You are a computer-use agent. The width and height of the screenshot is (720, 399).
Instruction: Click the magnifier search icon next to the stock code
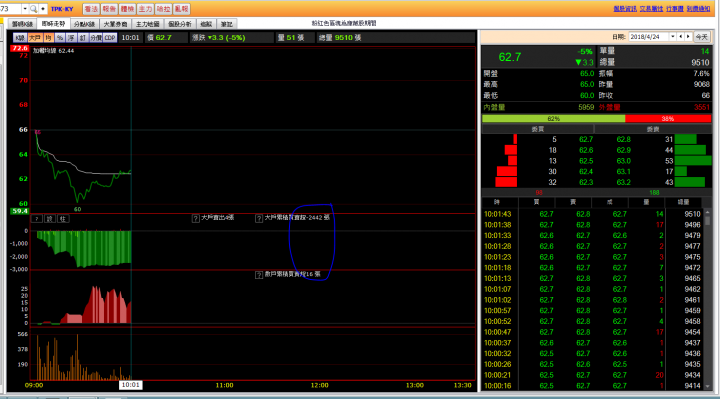(33, 9)
